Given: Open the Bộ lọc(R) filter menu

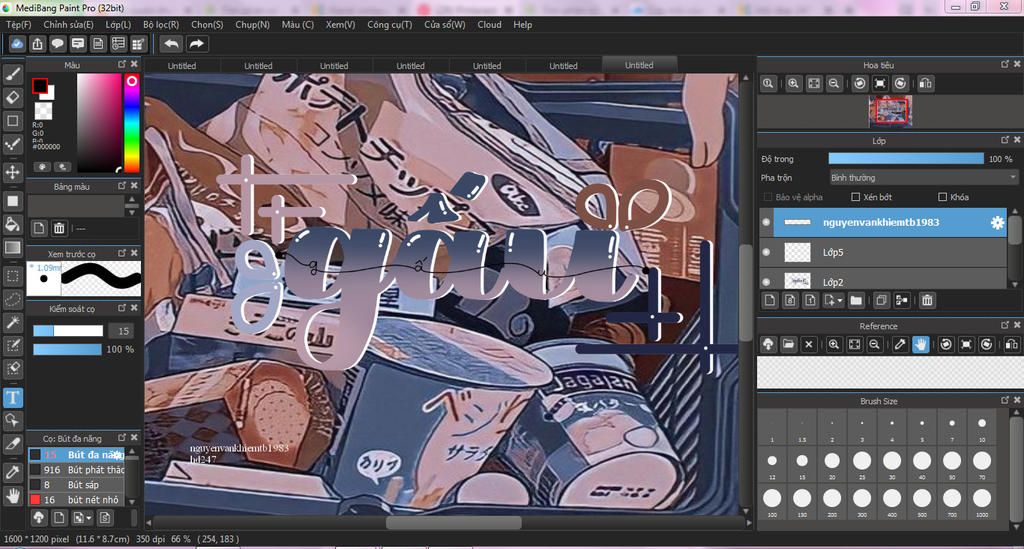Looking at the screenshot, I should (161, 24).
